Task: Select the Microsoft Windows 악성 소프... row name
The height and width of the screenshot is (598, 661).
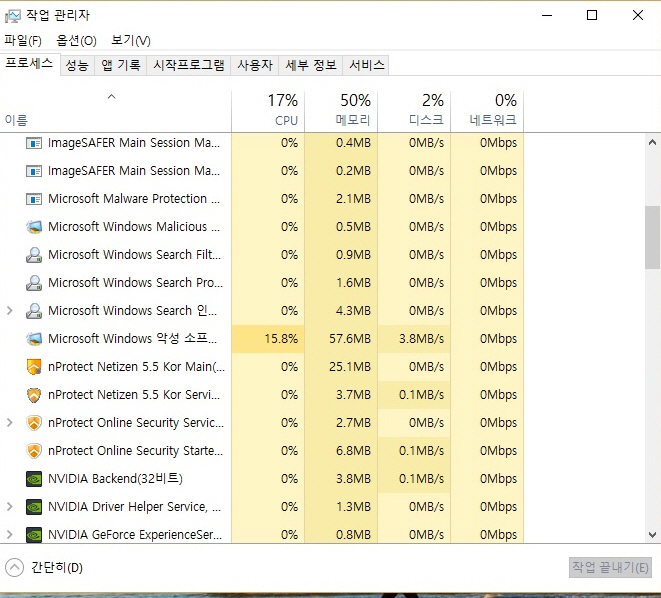Action: (132, 339)
